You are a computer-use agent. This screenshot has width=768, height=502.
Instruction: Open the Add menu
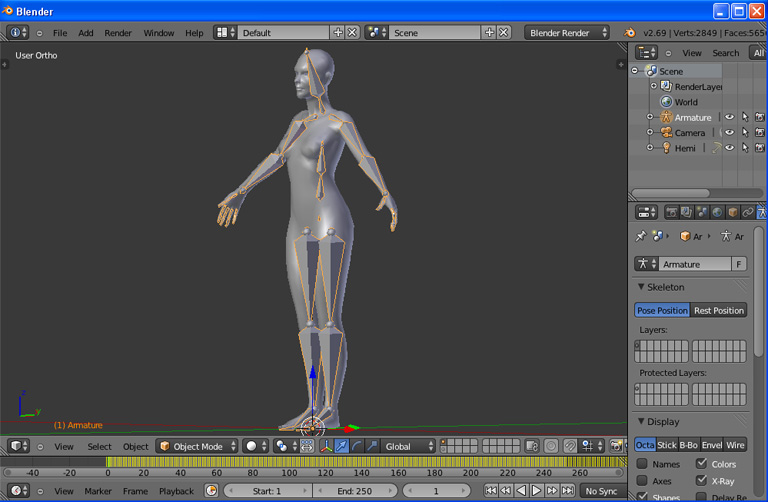point(86,33)
